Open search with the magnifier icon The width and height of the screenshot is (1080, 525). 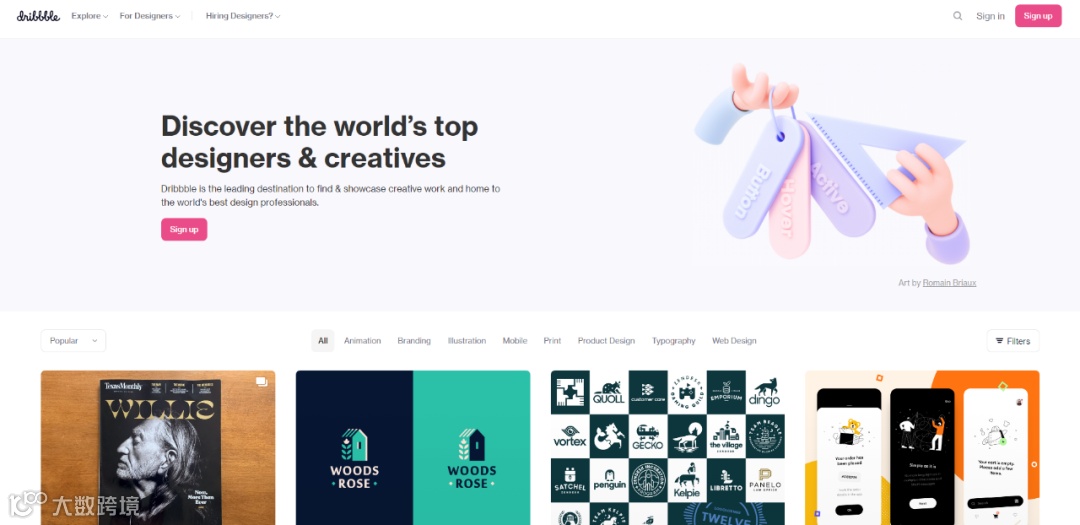pos(957,16)
